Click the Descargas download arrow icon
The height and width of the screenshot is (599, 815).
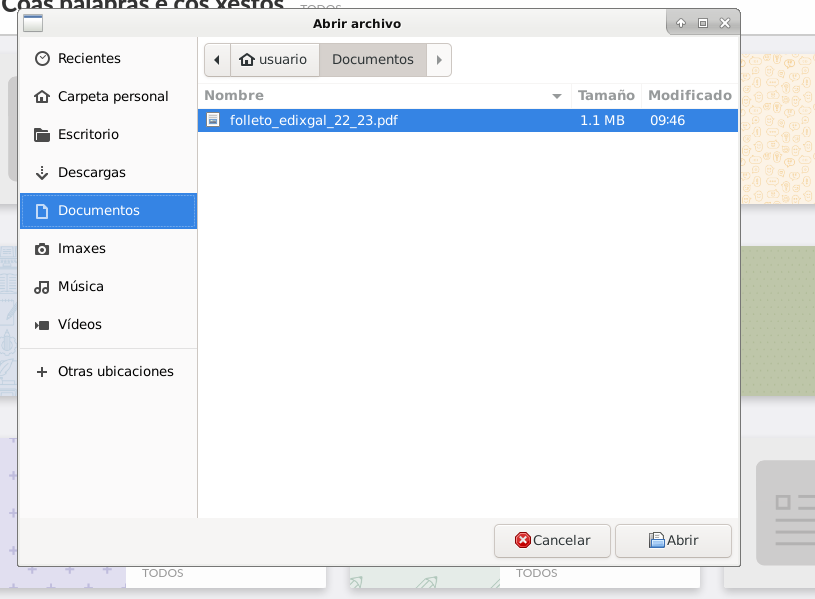tap(42, 173)
